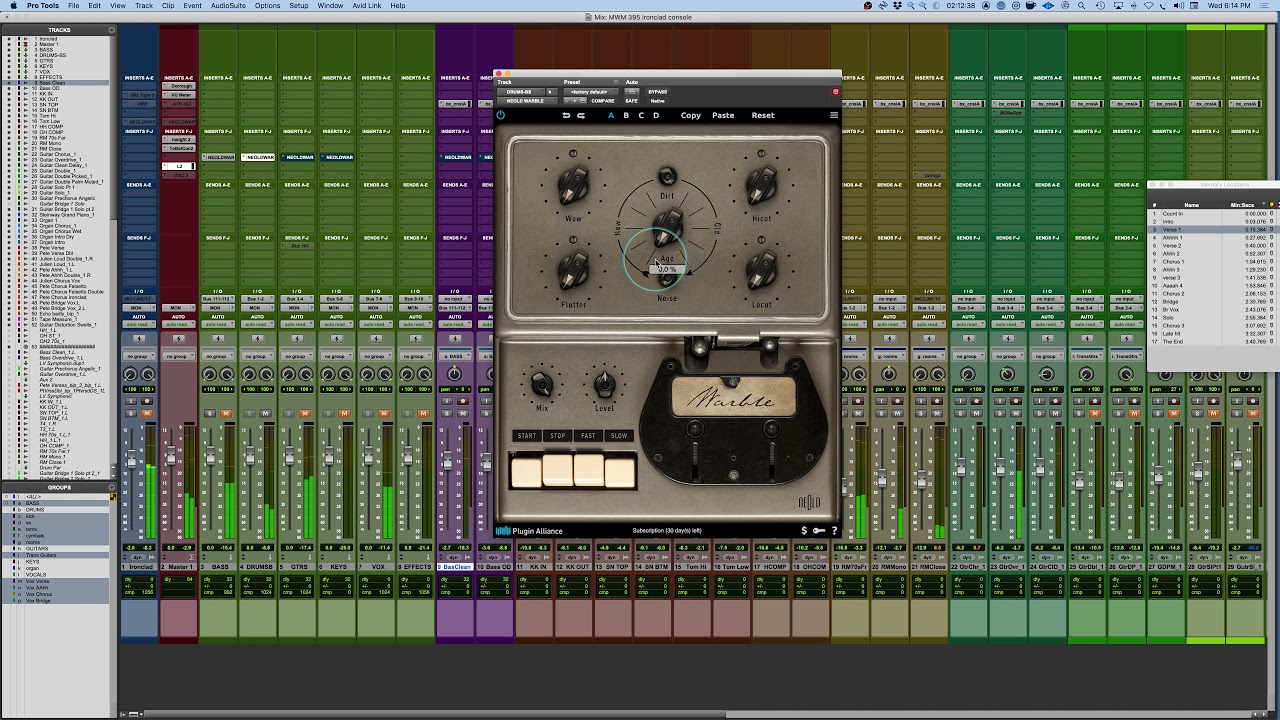Open the File menu
The image size is (1280, 720).
(74, 5)
